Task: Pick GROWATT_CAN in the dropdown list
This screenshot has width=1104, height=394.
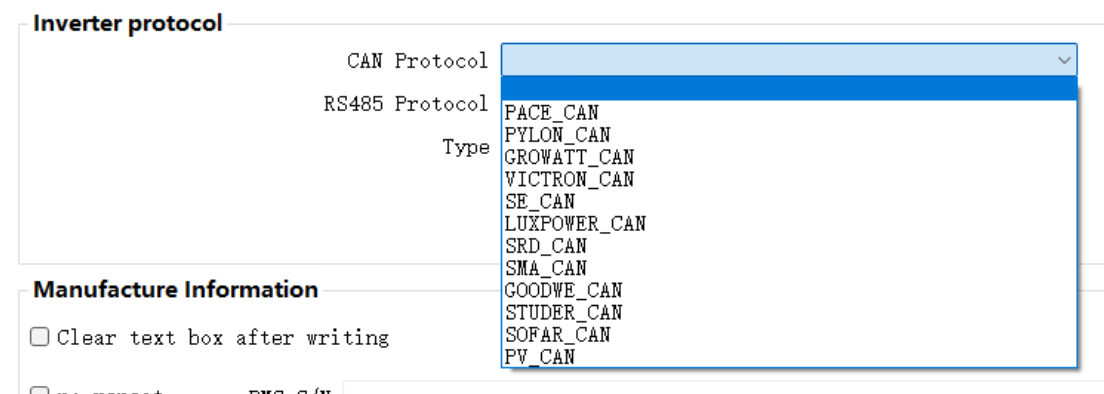Action: coord(789,157)
